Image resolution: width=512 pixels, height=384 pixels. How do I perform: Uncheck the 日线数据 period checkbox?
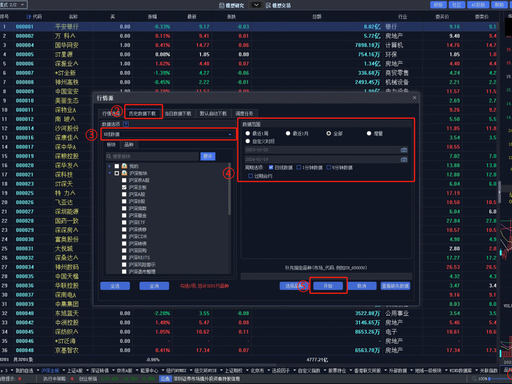coord(271,167)
